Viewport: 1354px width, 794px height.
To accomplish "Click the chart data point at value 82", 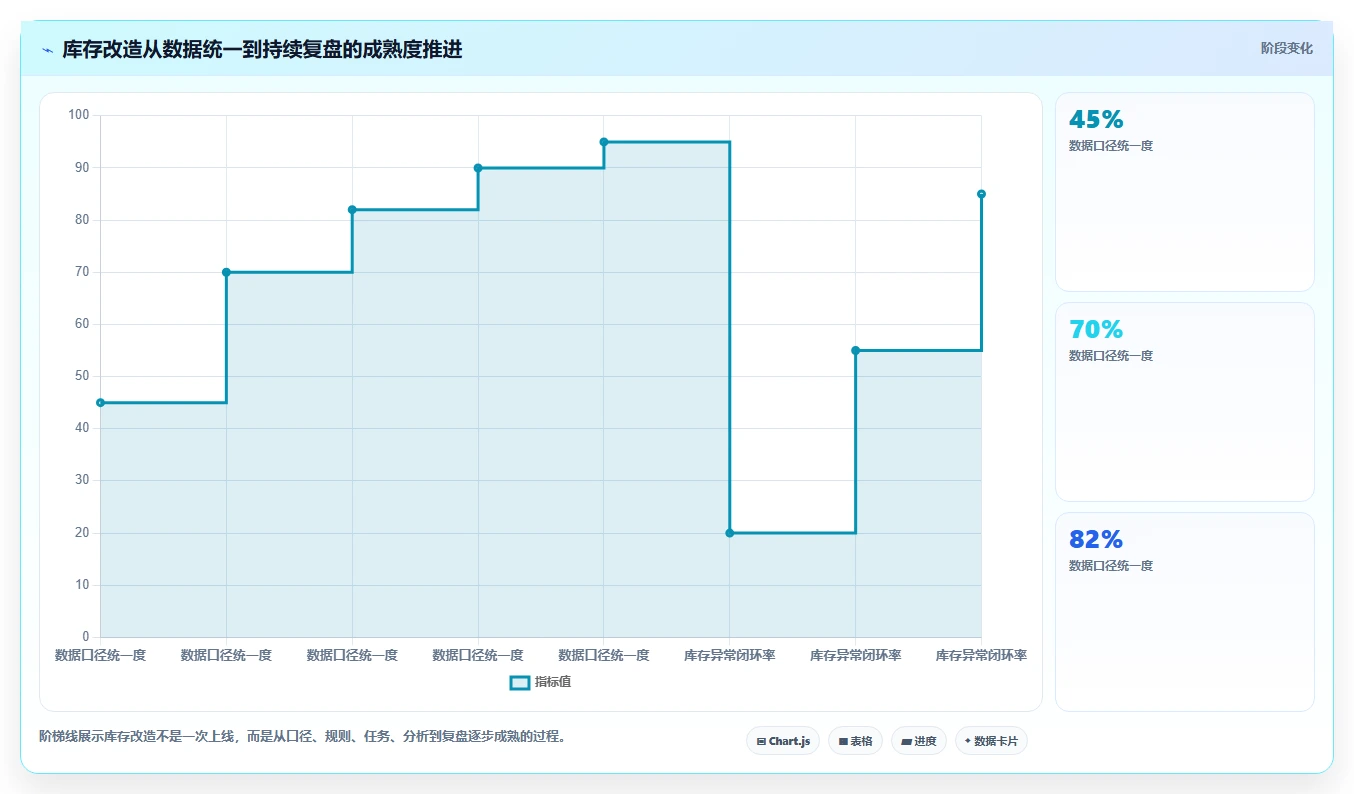I will pos(352,209).
